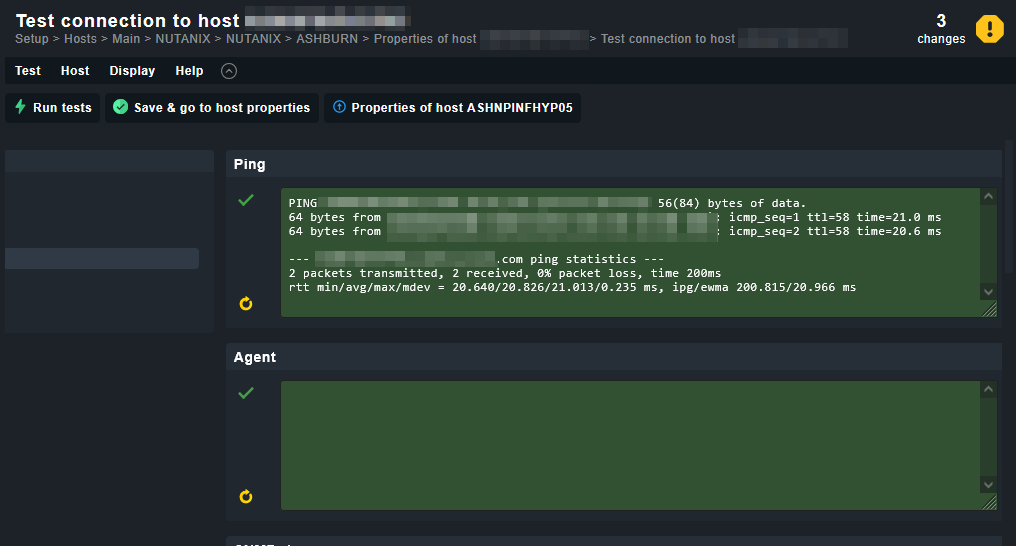Collapse the toolbar using chevron beside Help
1016x546 pixels.
(x=229, y=71)
